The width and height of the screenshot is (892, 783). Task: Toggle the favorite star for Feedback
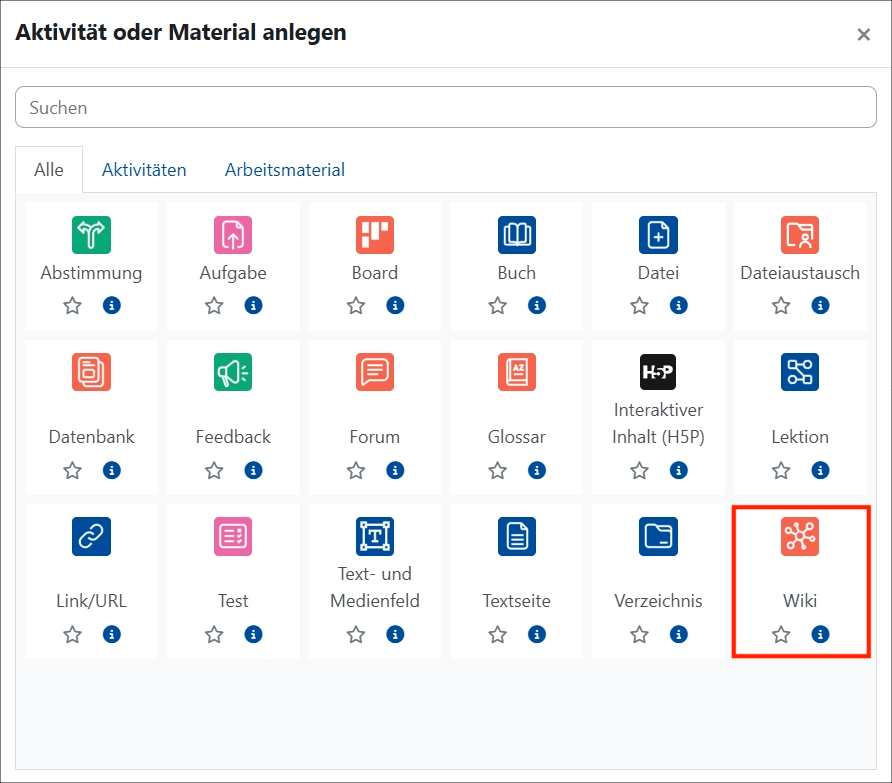(x=213, y=469)
